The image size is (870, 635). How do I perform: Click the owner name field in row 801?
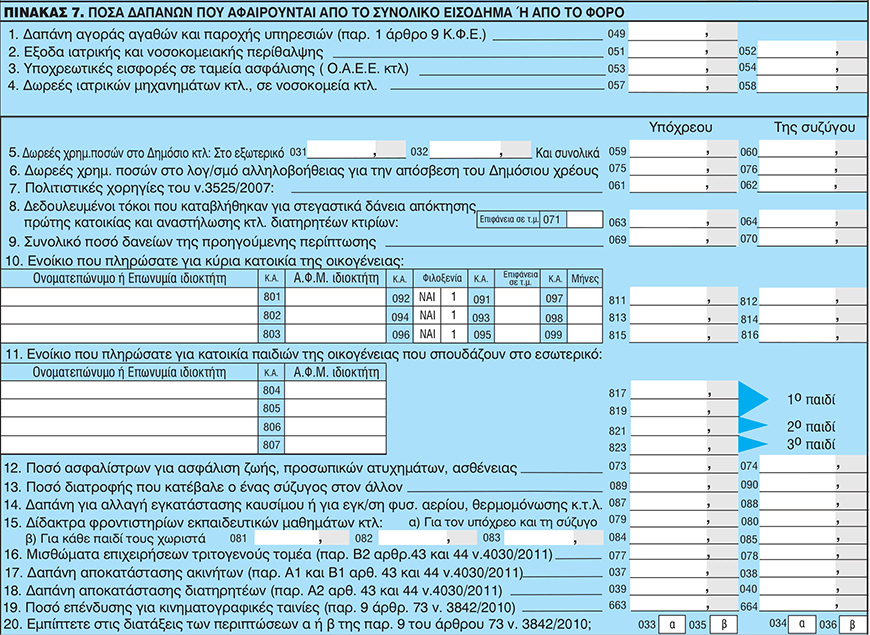pos(129,297)
